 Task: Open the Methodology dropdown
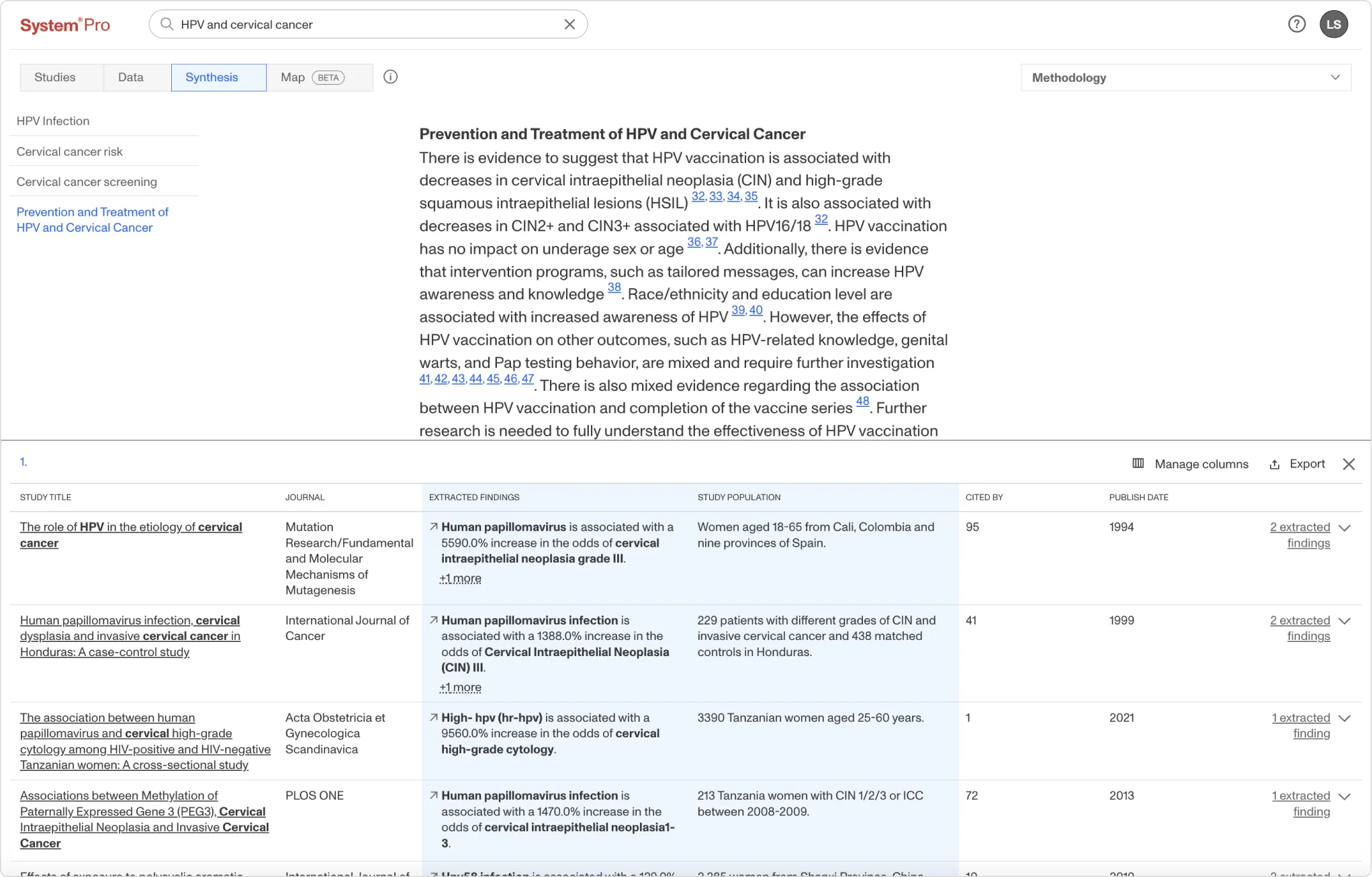pyautogui.click(x=1185, y=77)
